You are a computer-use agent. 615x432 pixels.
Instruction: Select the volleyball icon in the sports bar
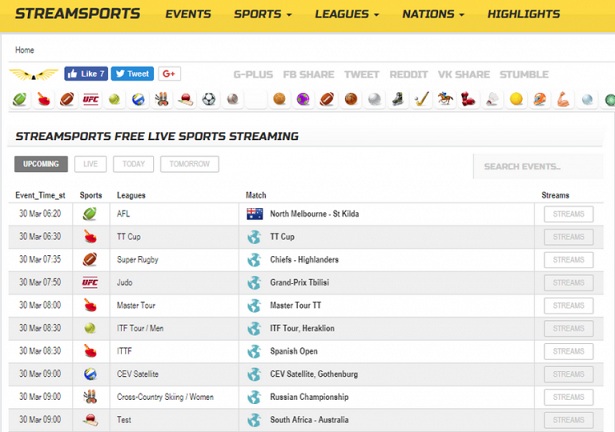138,99
